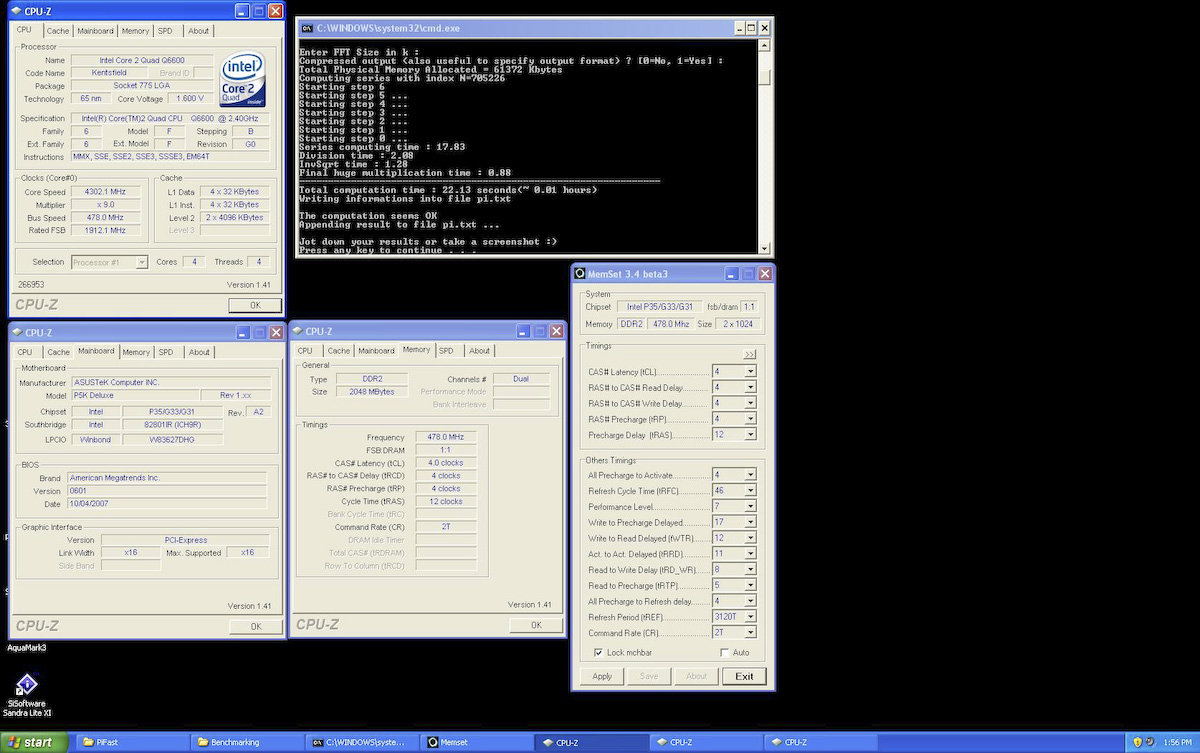The image size is (1200, 753).
Task: Switch to the PiFast folder taskbar button
Action: click(x=133, y=742)
